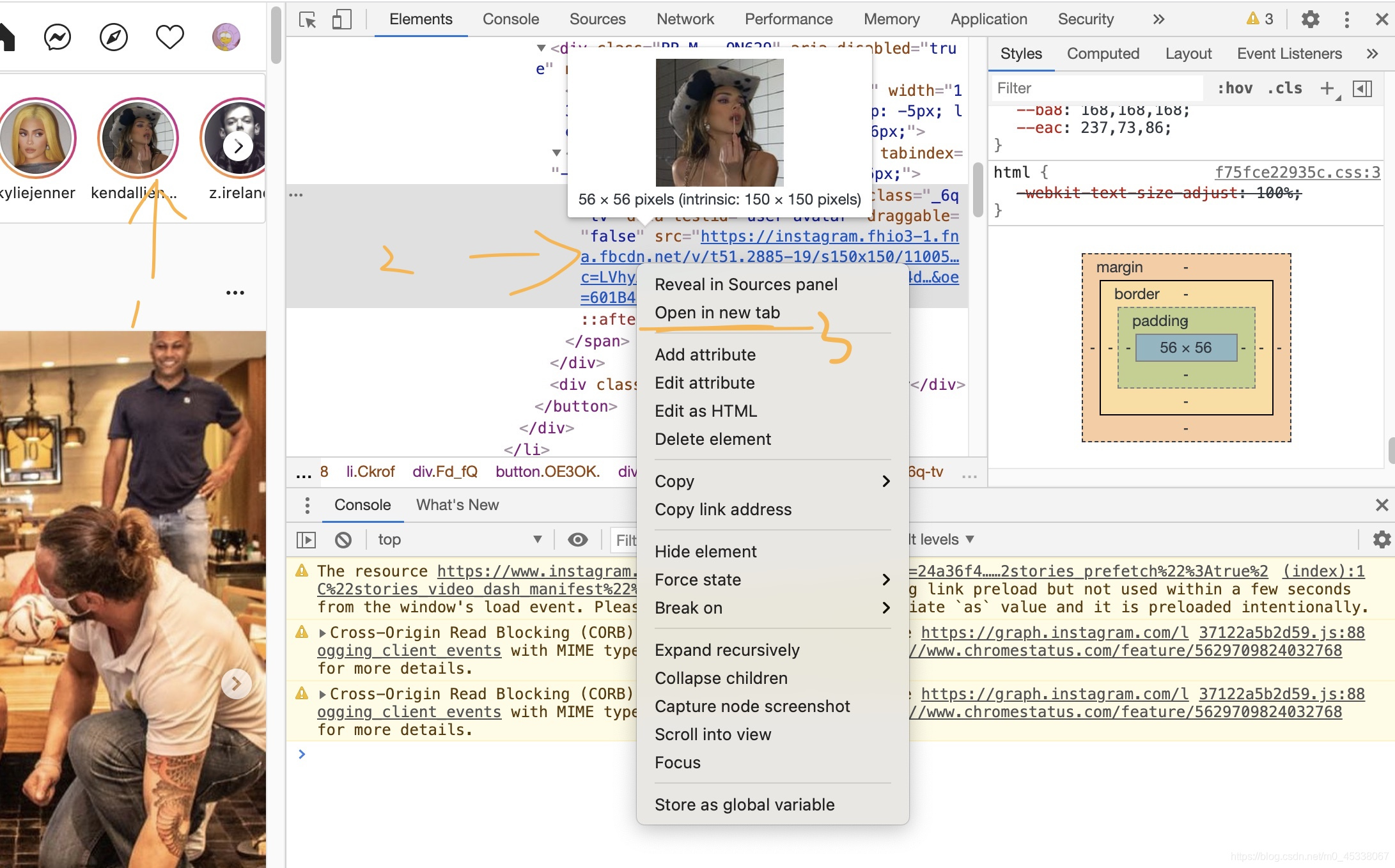Switch to the Sources tab
This screenshot has width=1395, height=868.
[598, 19]
